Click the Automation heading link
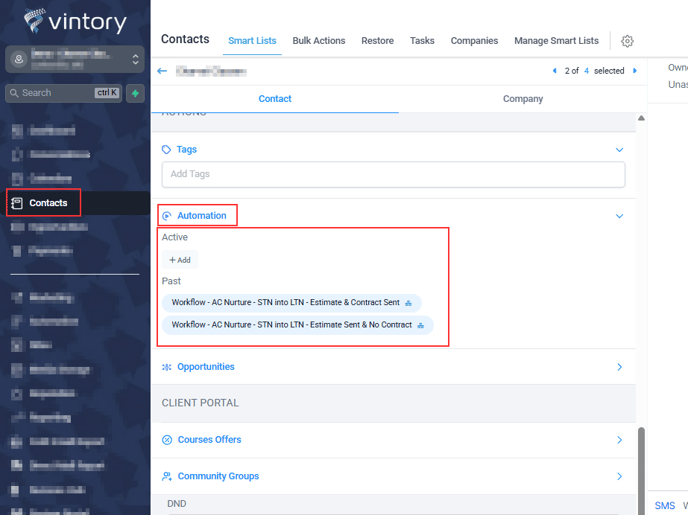The image size is (688, 515). coord(202,215)
